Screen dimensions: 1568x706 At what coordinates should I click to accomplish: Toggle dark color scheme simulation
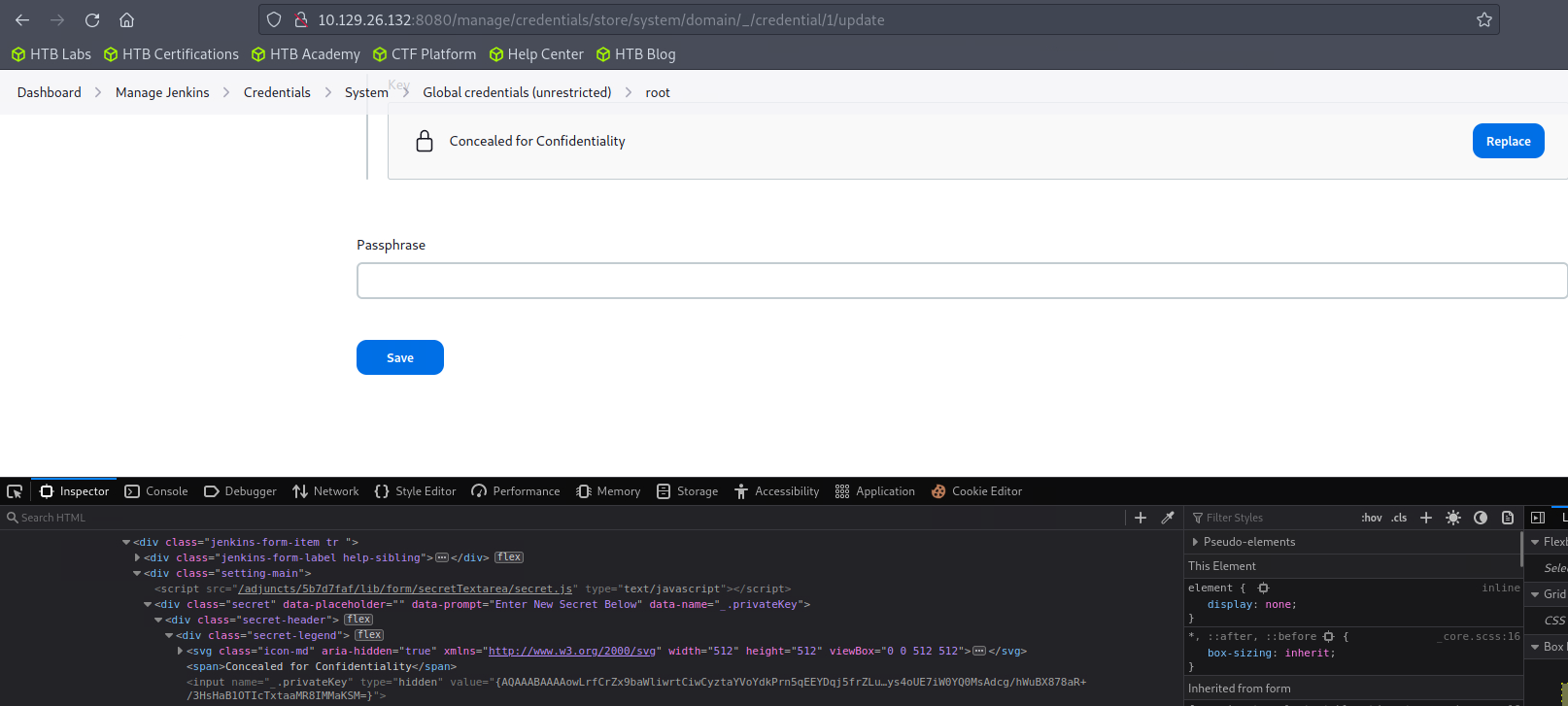point(1481,518)
